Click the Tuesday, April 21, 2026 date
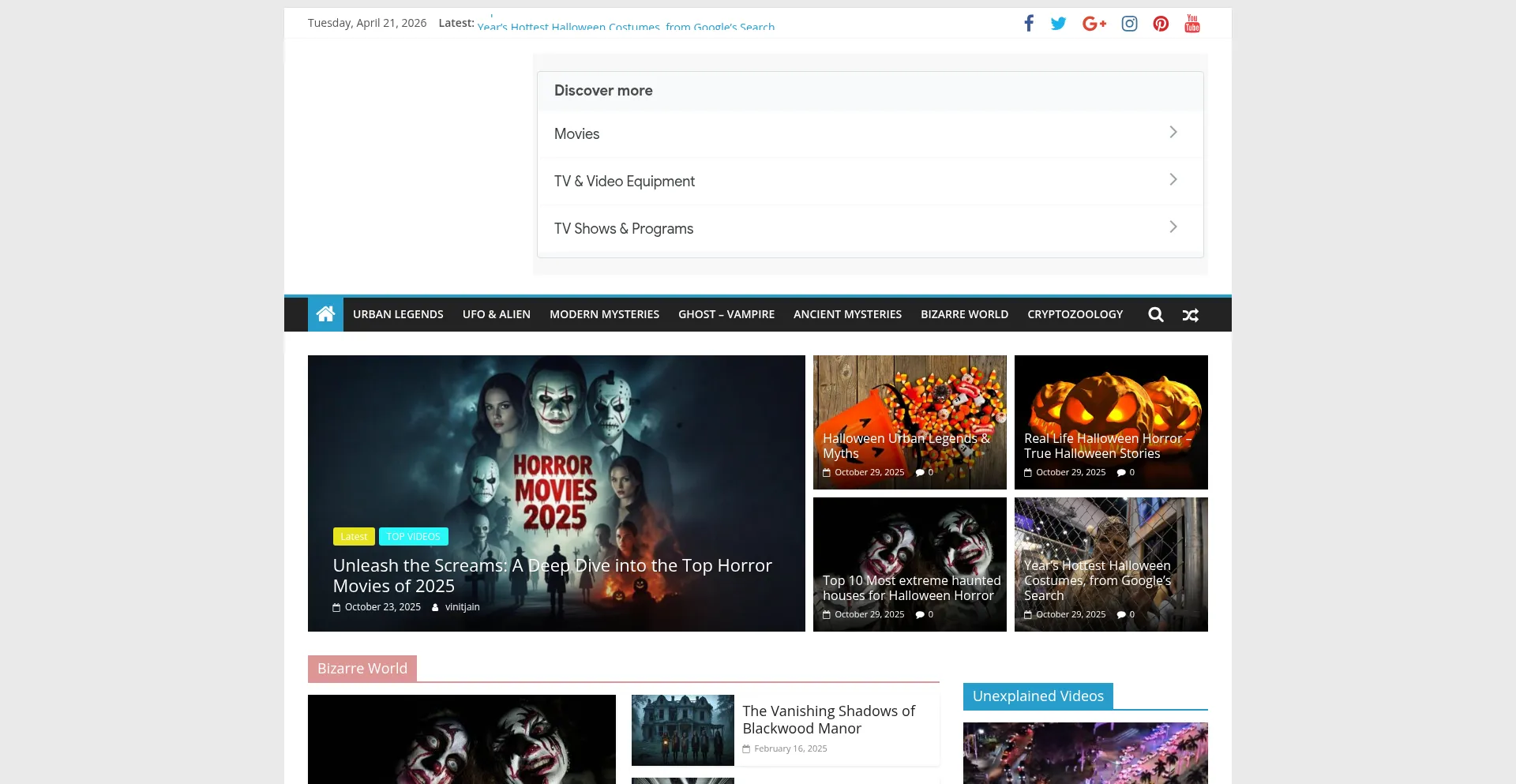Viewport: 1516px width, 784px height. point(367,23)
